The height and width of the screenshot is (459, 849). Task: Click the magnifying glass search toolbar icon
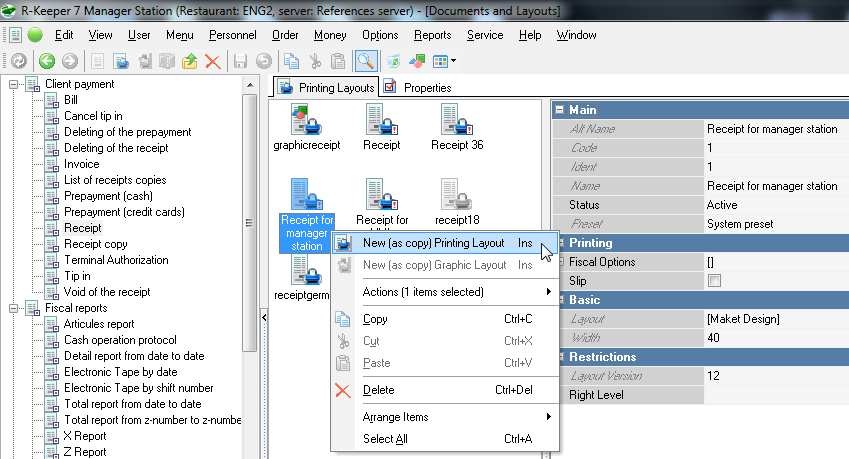(x=365, y=61)
